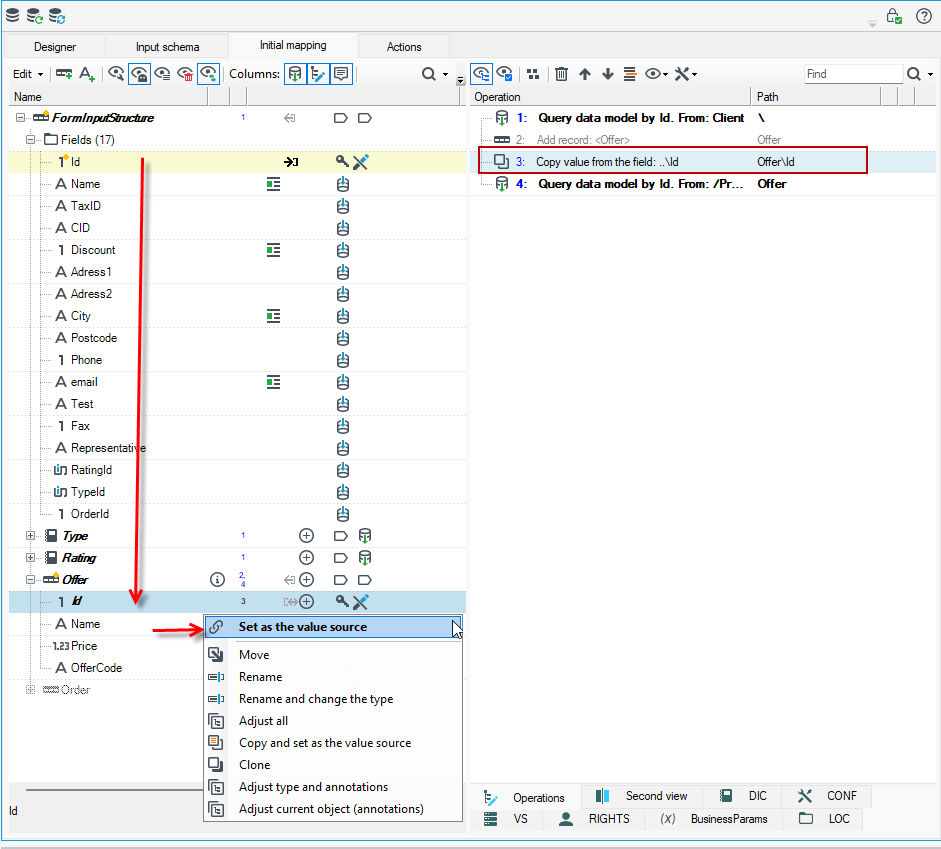The height and width of the screenshot is (849, 941).
Task: Open the help question mark icon
Action: coord(924,16)
